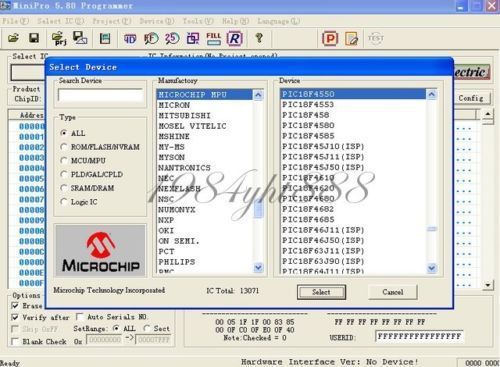Screen dimensions: 500x367
Task: Click the toolbar icon right of chip icon
Action: [x=130, y=39]
